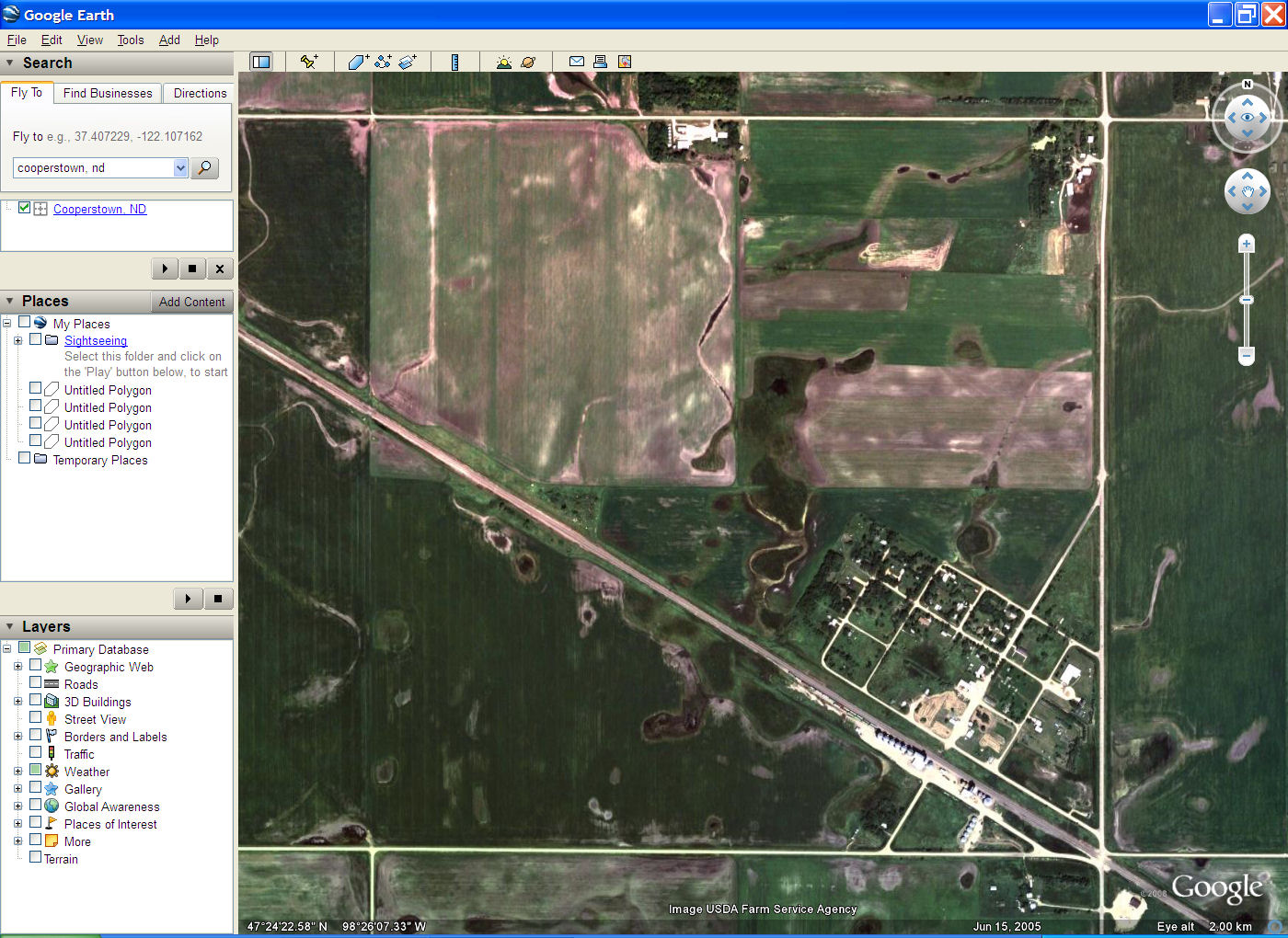The image size is (1288, 938).
Task: Click the Email envelope toolbar icon
Action: pyautogui.click(x=577, y=62)
